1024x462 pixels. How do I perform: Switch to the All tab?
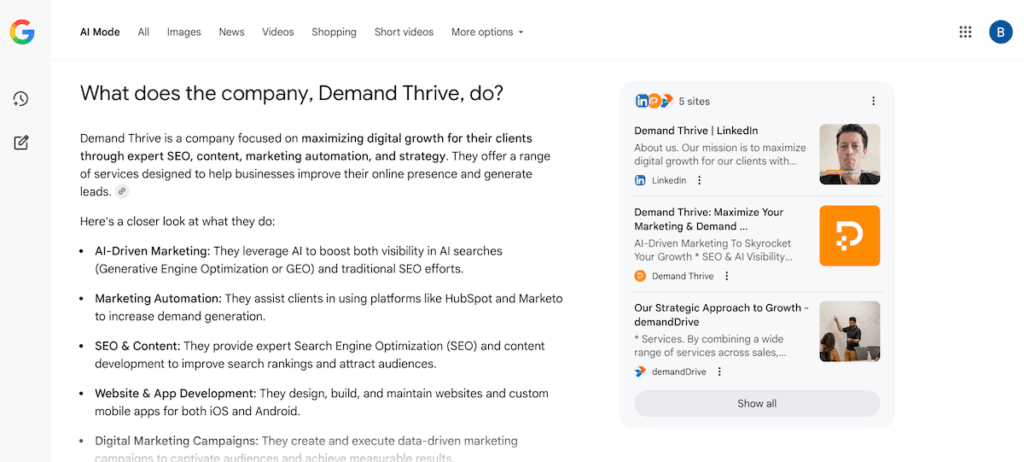pos(144,32)
